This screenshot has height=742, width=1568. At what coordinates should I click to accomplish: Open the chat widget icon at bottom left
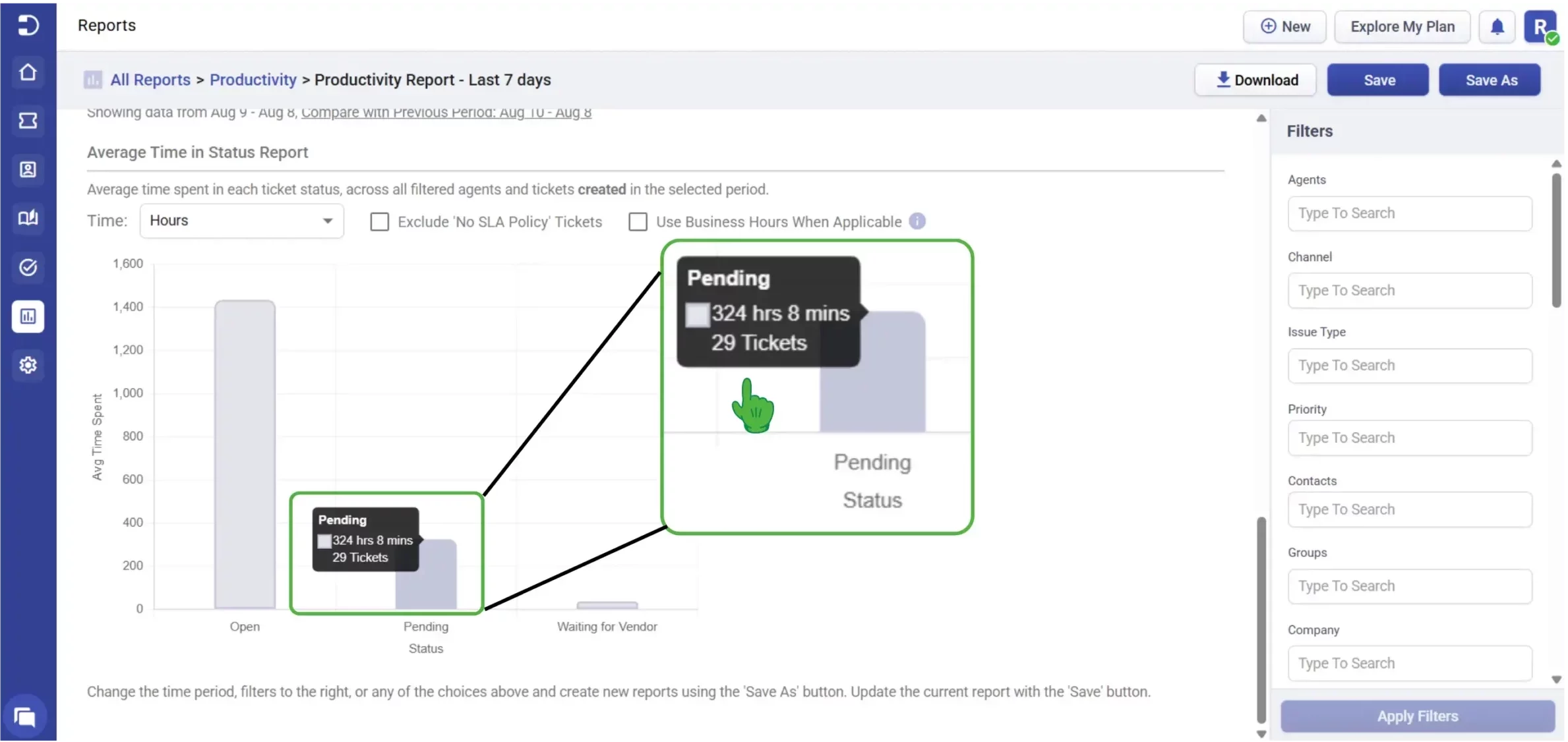click(x=25, y=716)
